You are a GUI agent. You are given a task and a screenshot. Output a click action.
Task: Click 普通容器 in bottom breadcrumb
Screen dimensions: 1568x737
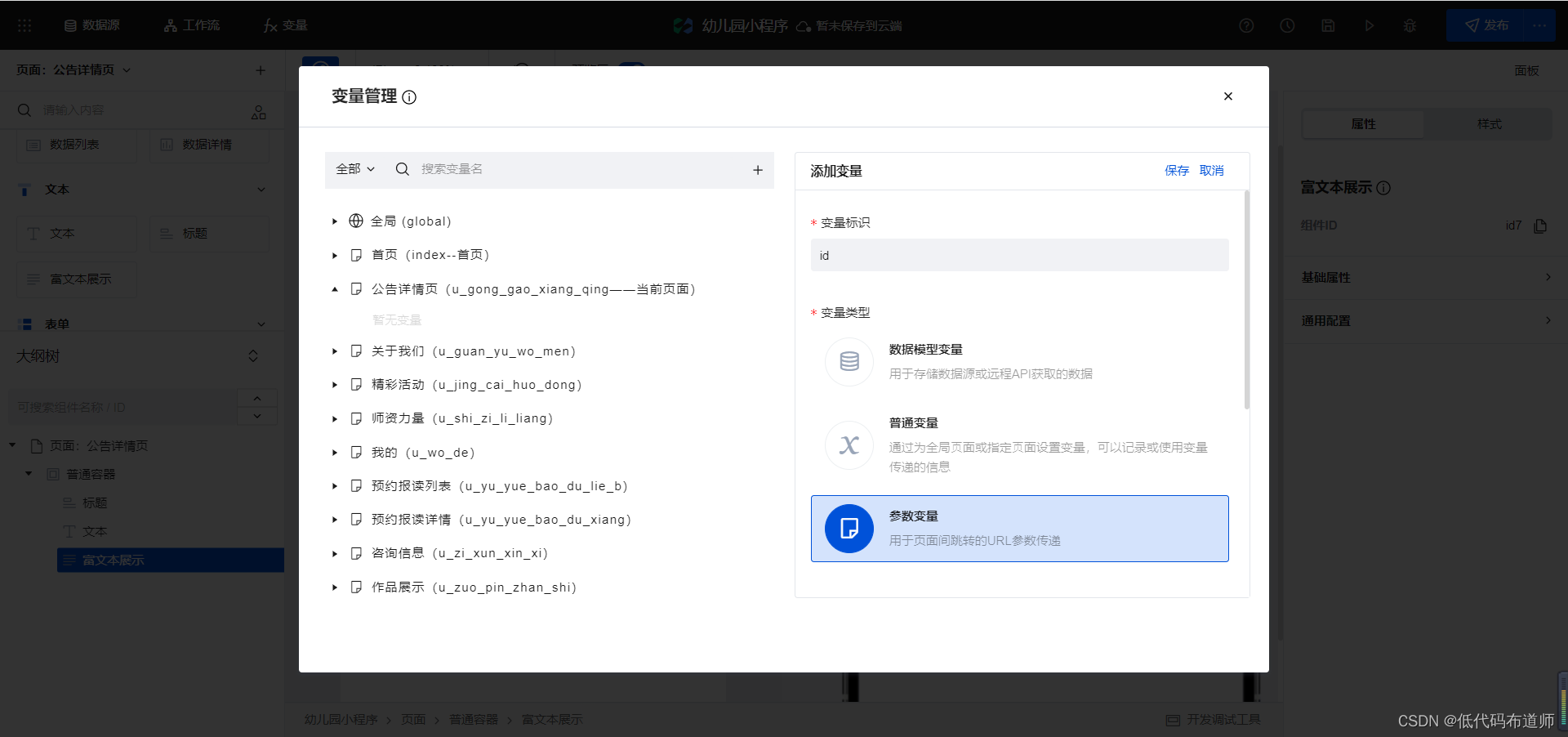tap(474, 720)
